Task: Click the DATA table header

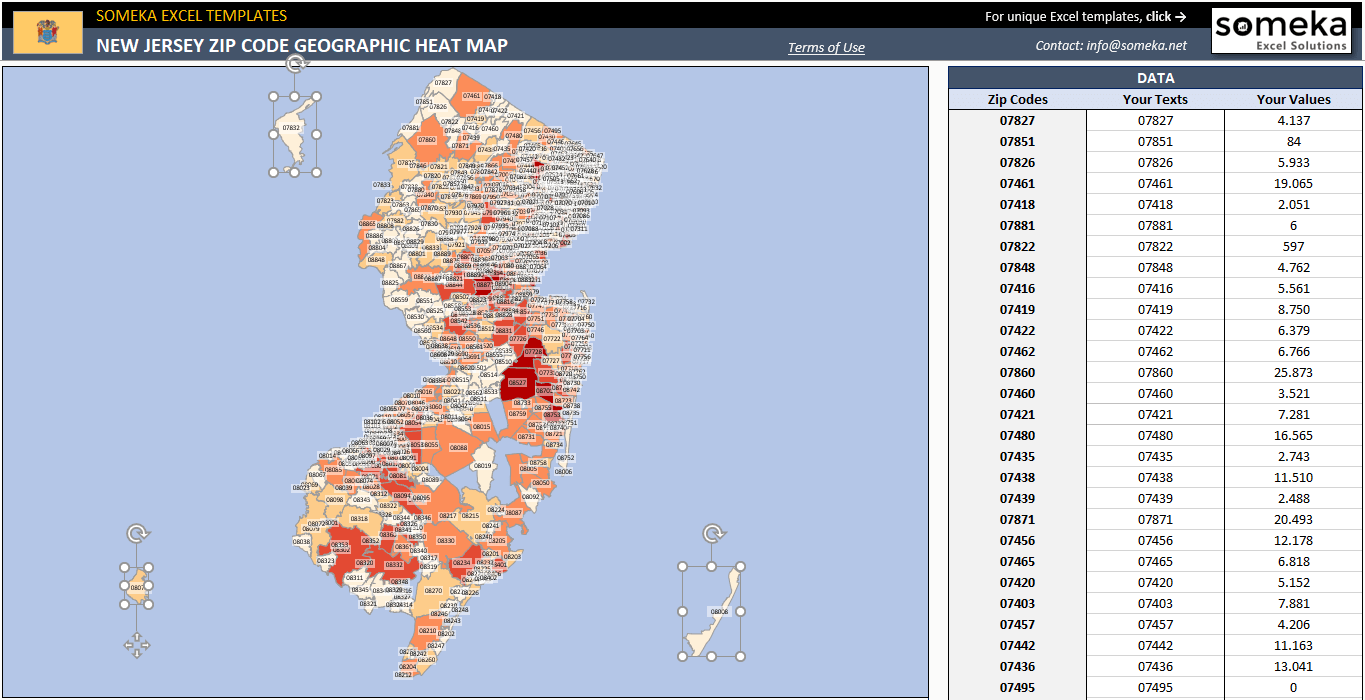Action: 1155,77
